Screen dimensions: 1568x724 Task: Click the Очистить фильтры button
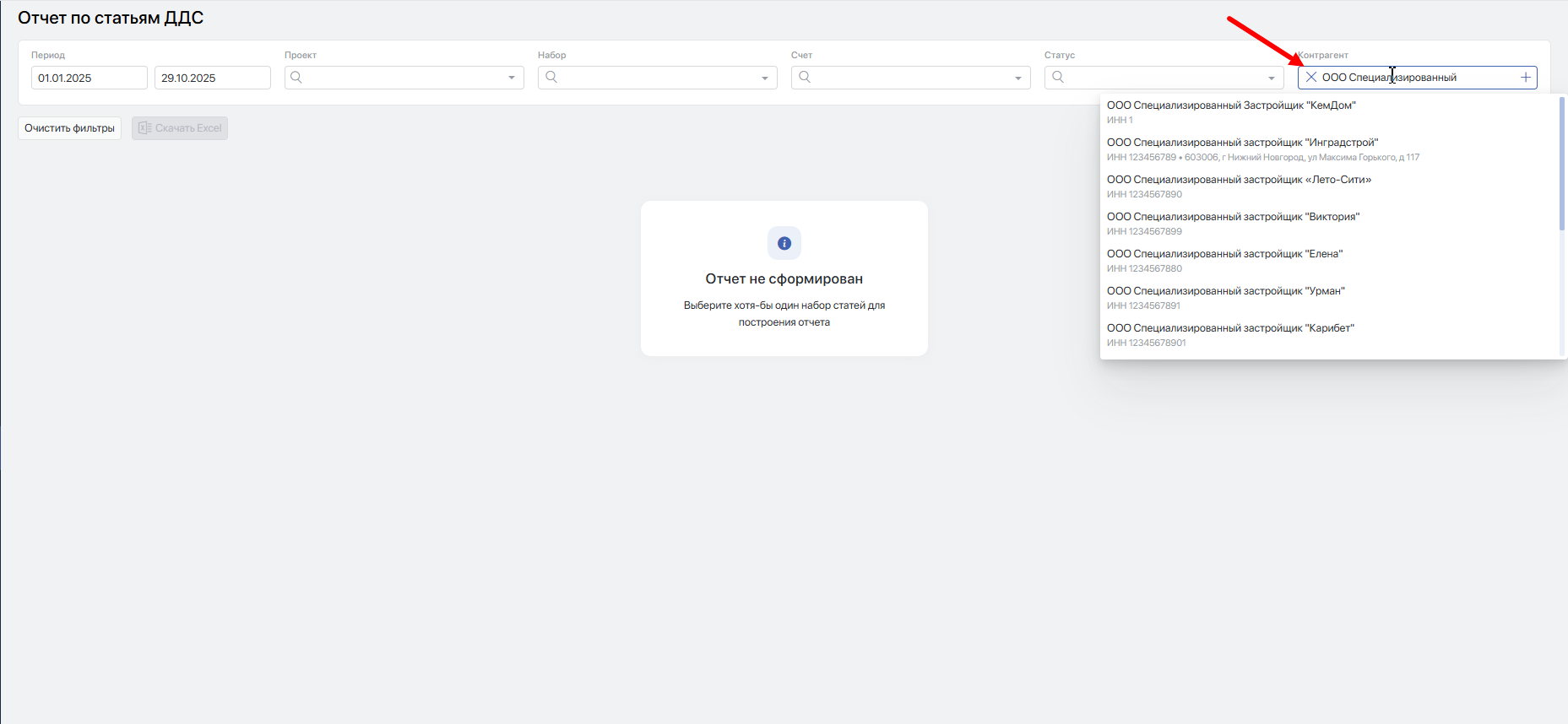click(70, 128)
